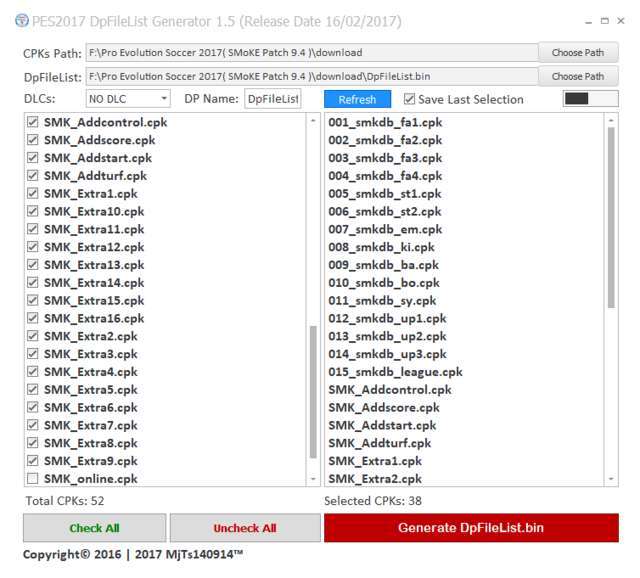Select 008_smkdb_ki.cpk in right list
Screen dimensions: 640x578
382,247
